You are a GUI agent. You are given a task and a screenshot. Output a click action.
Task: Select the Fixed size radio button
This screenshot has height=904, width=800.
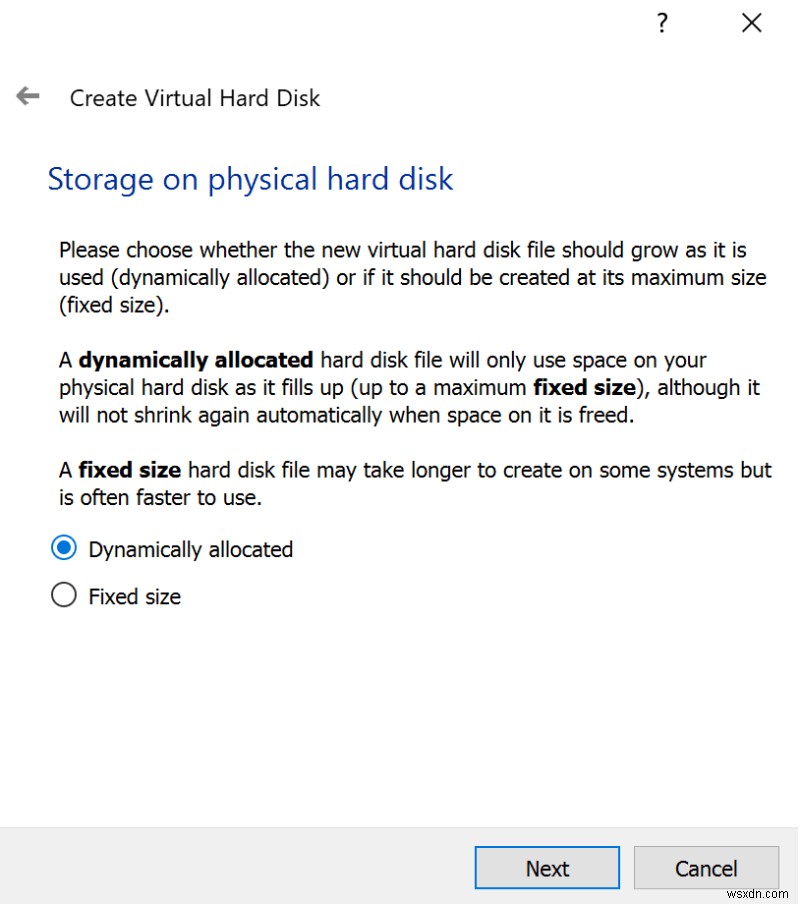63,595
